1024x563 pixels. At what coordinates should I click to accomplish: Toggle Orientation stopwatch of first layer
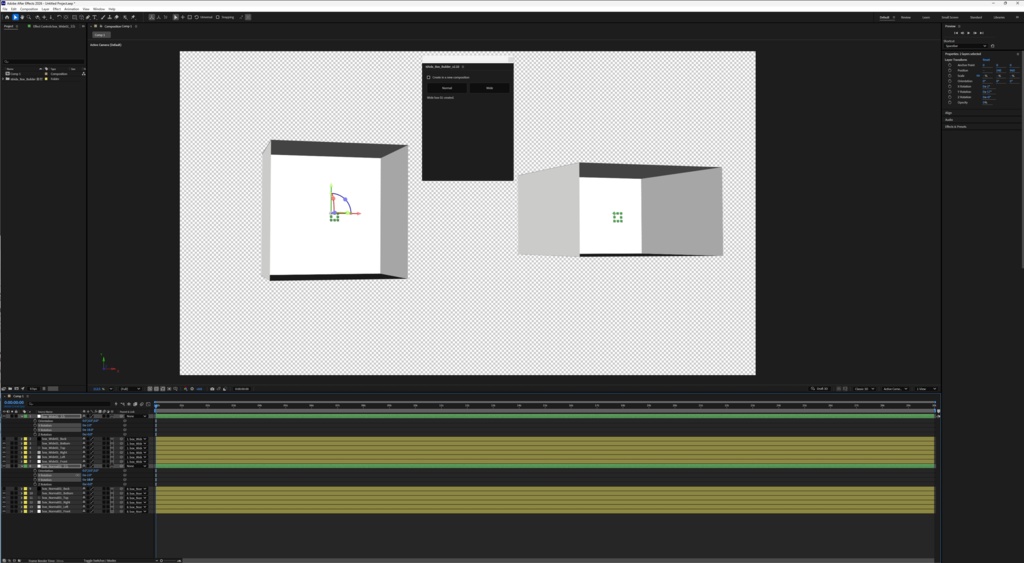(35, 421)
